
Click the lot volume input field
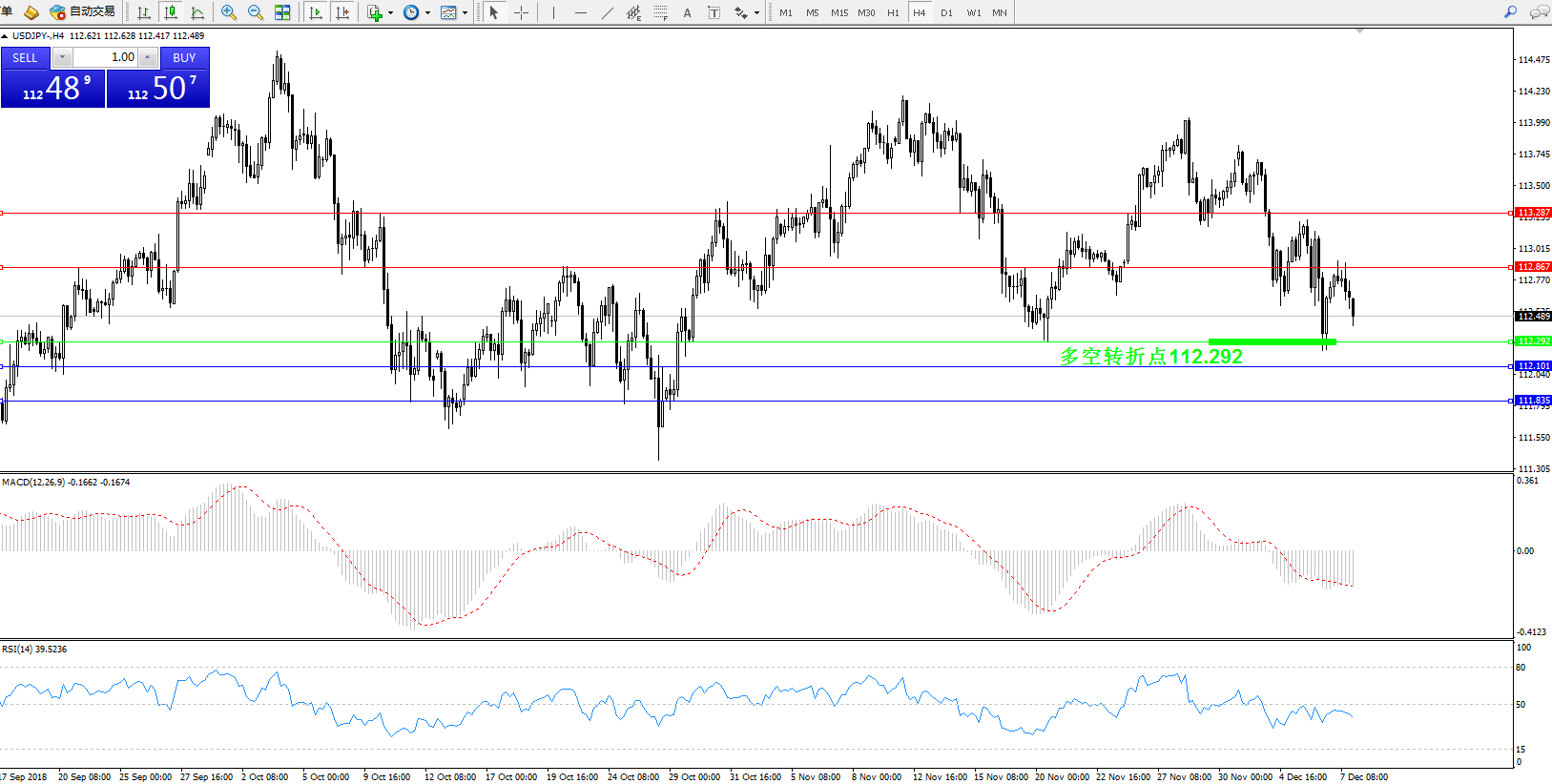click(106, 58)
